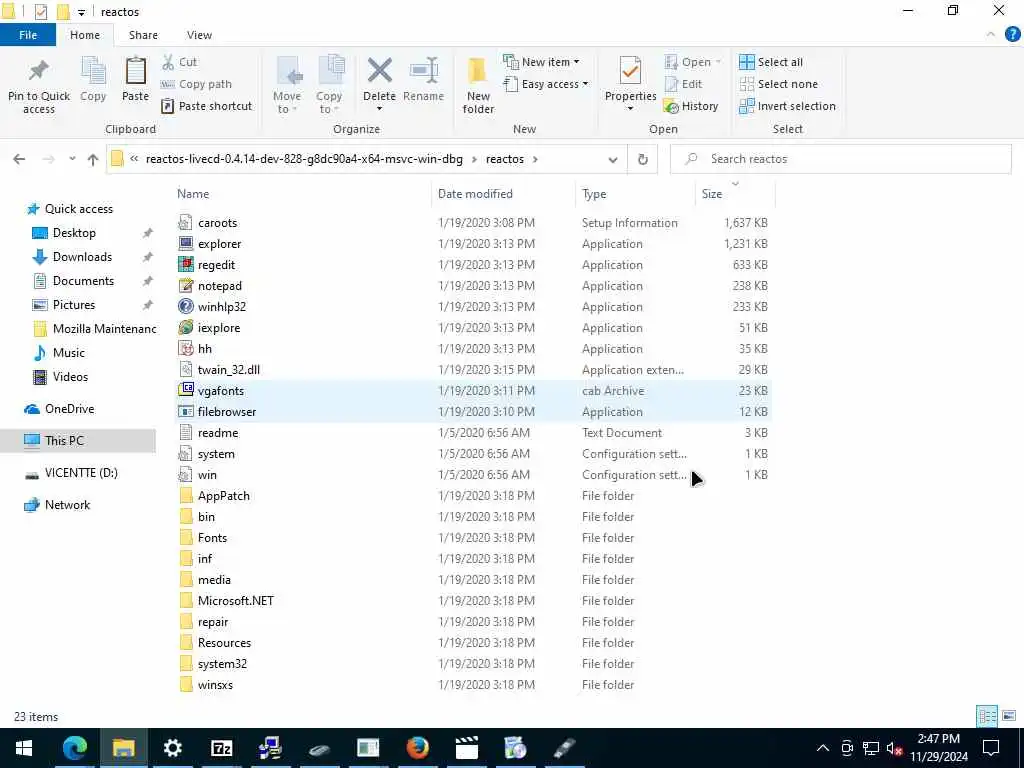The height and width of the screenshot is (768, 1024).
Task: Go back with the Back arrow
Action: [x=19, y=159]
